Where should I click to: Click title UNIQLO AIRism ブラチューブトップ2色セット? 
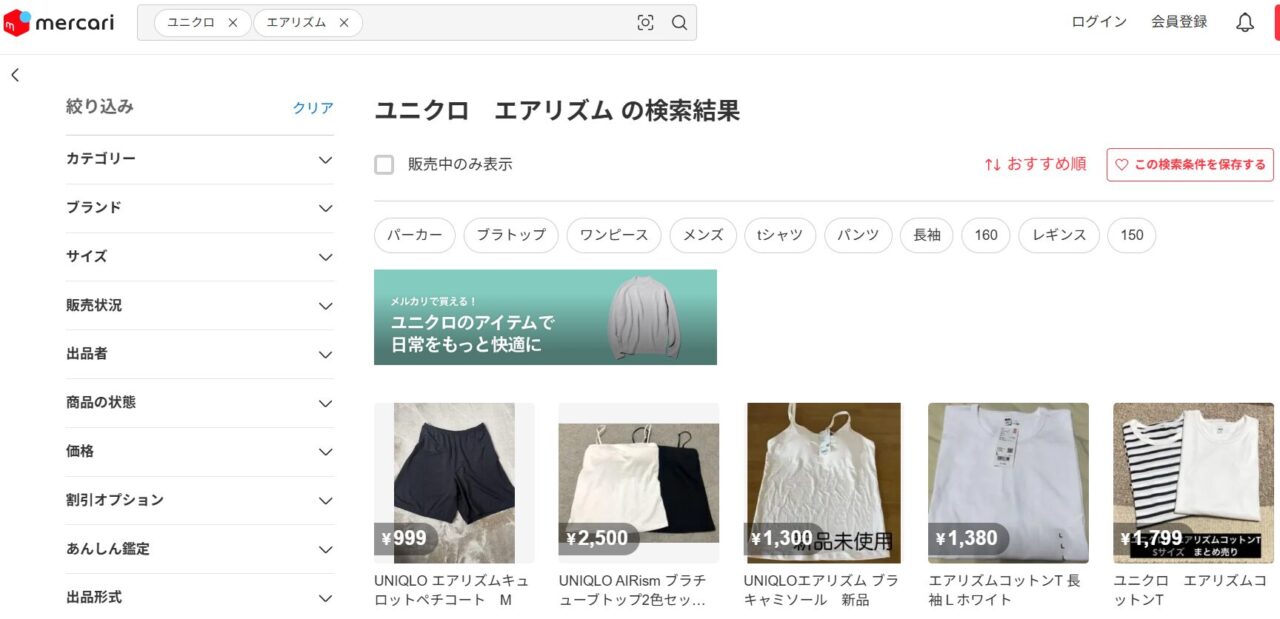coord(633,590)
